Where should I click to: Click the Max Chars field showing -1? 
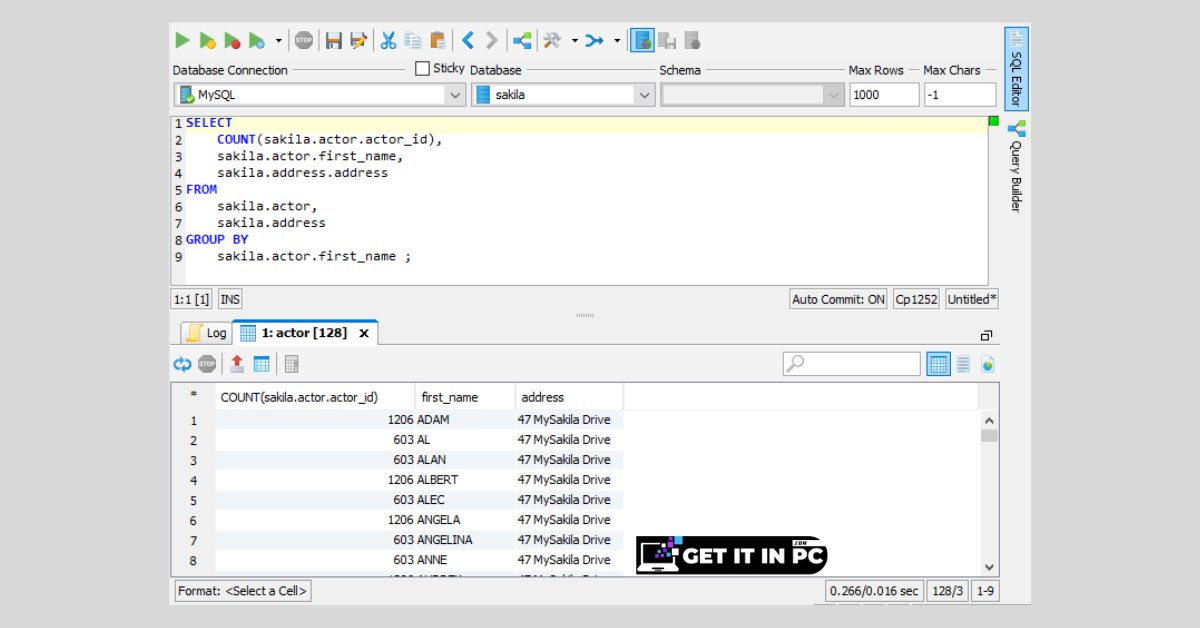[960, 95]
